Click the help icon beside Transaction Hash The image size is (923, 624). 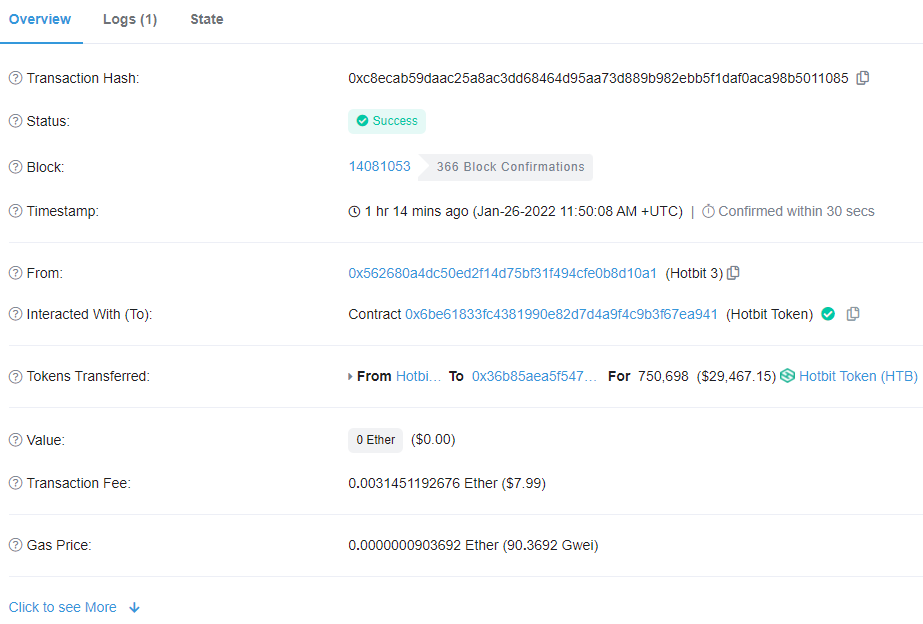[15, 79]
